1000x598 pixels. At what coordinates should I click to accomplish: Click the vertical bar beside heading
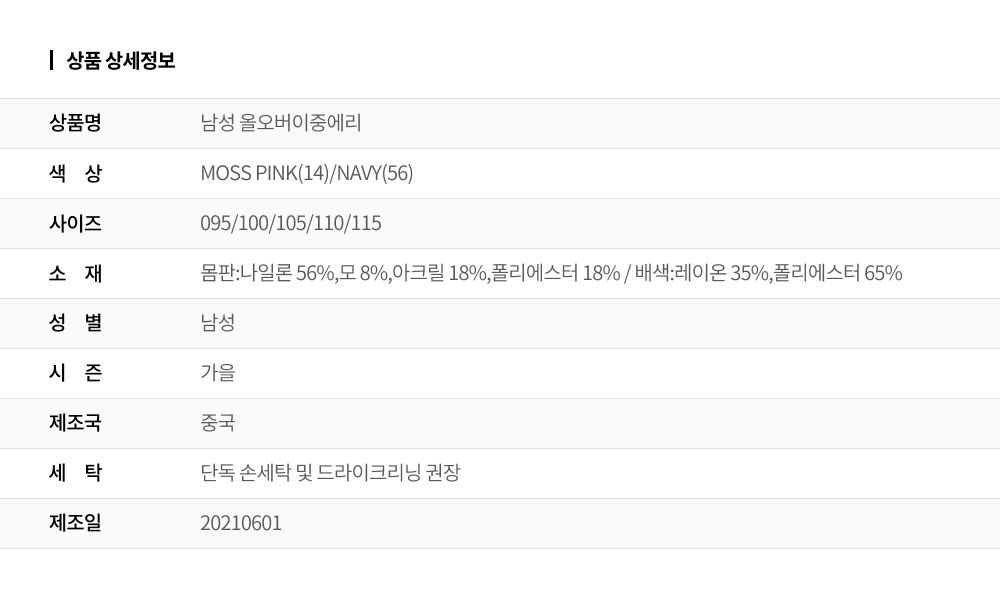click(51, 61)
